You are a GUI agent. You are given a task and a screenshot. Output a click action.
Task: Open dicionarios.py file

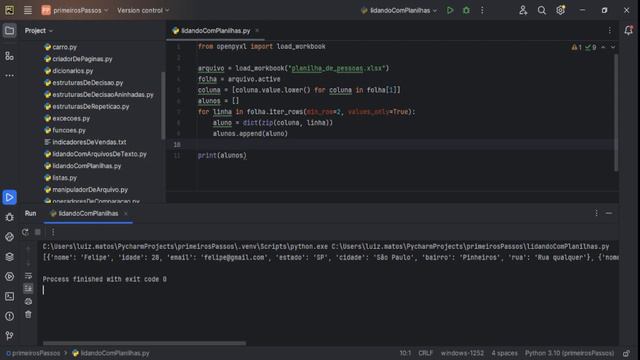[69, 71]
